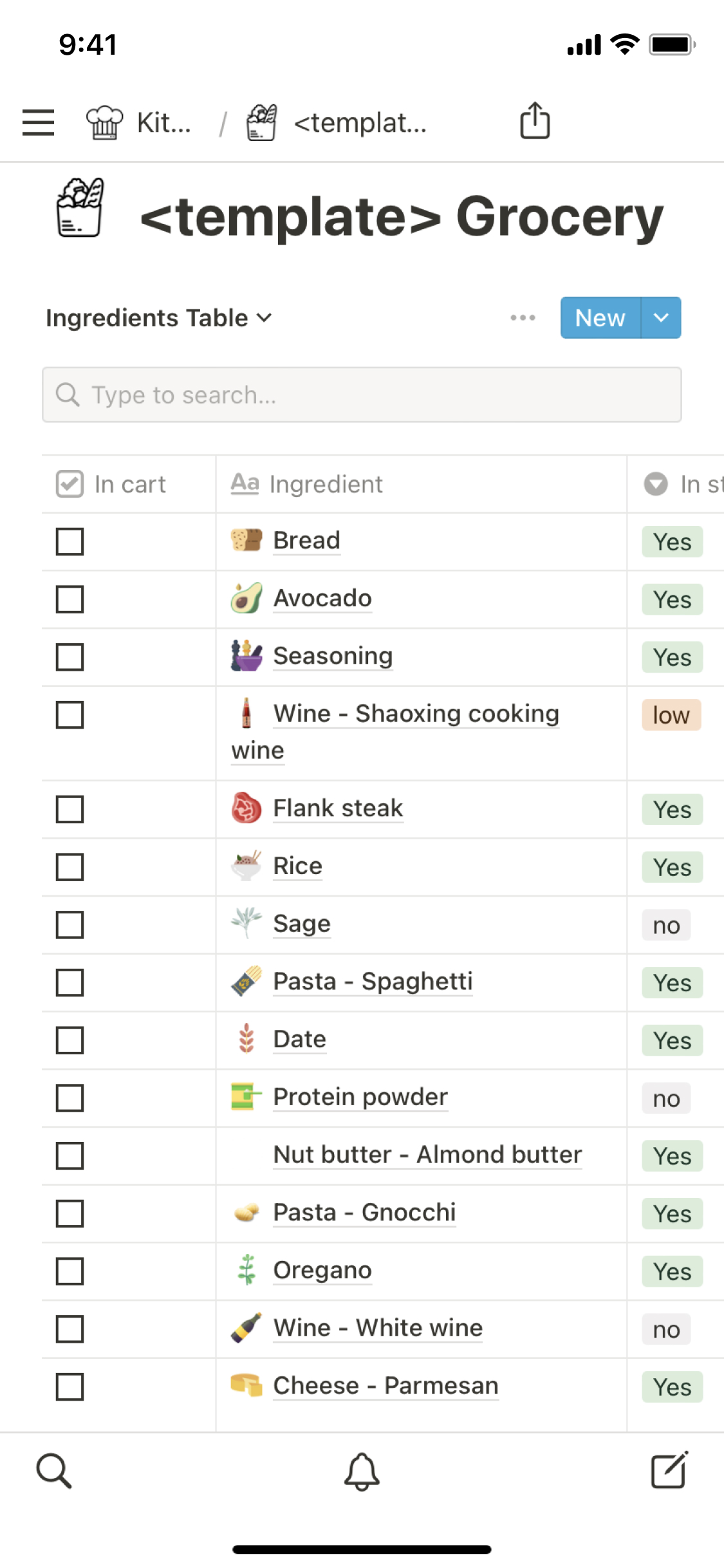
Task: Open the search icon in bottom bar
Action: pyautogui.click(x=54, y=1470)
